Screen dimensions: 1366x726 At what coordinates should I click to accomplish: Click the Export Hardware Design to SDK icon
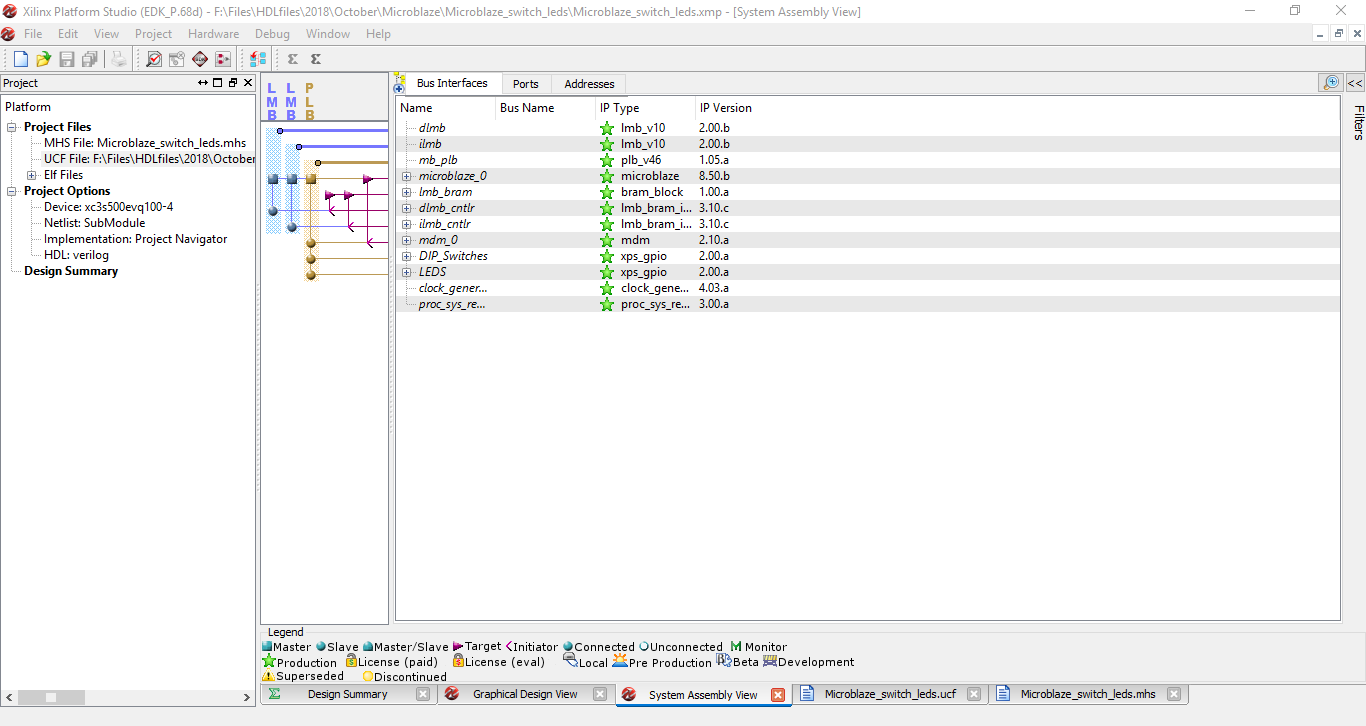tap(258, 59)
